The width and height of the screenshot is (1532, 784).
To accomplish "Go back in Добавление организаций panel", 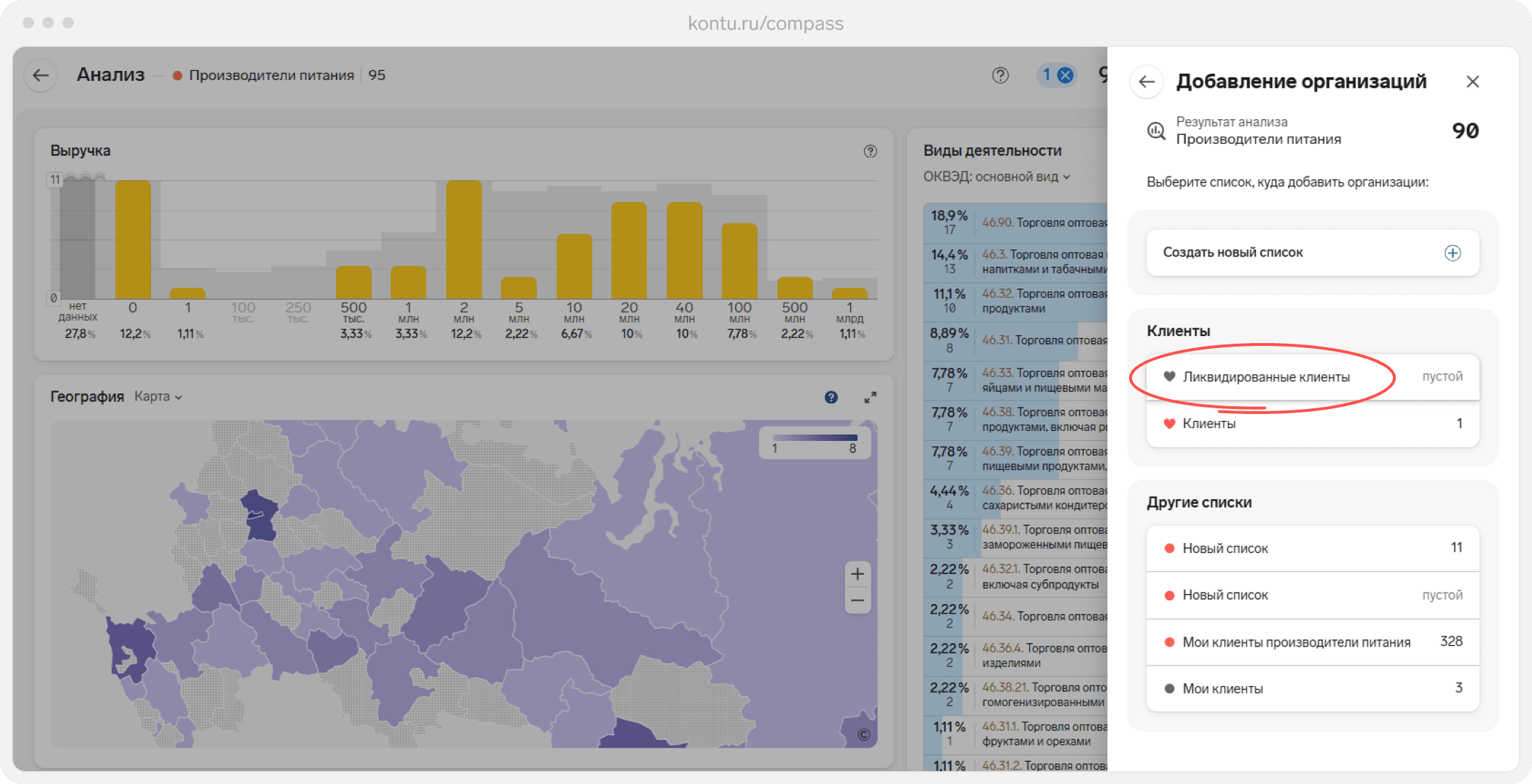I will coord(1147,82).
